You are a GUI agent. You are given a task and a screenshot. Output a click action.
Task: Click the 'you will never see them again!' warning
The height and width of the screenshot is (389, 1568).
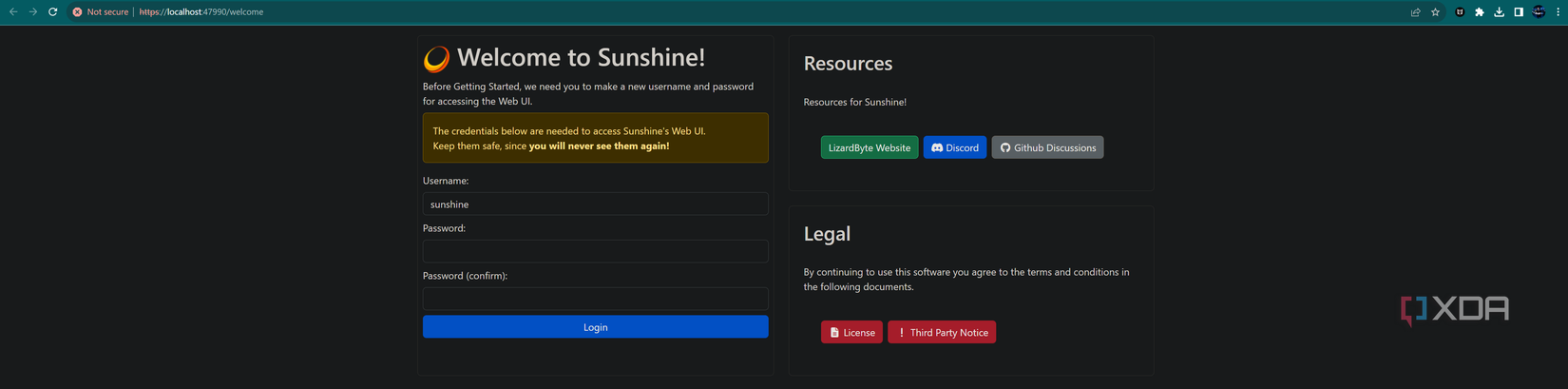pos(599,146)
